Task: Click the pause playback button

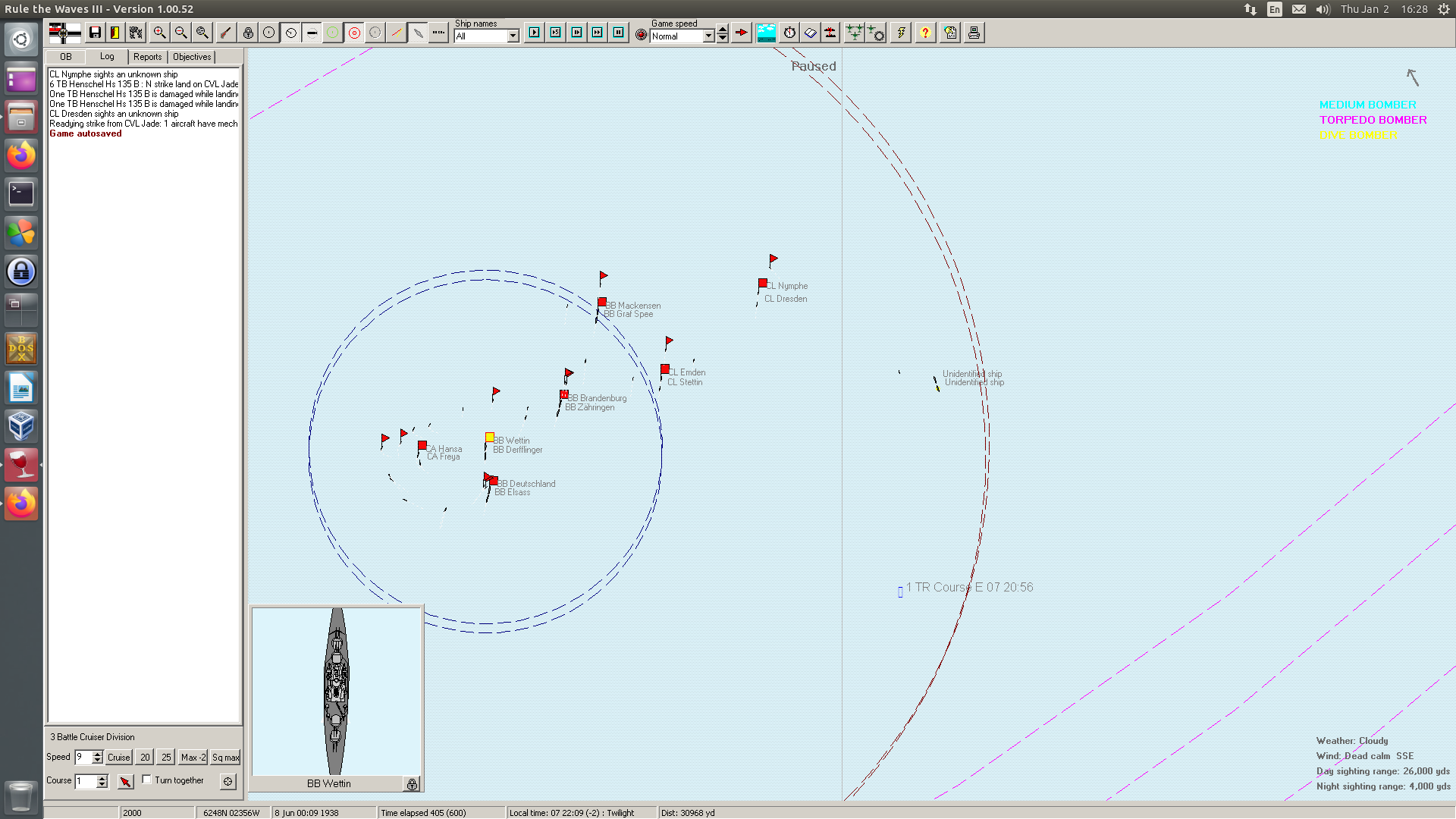Action: [619, 33]
